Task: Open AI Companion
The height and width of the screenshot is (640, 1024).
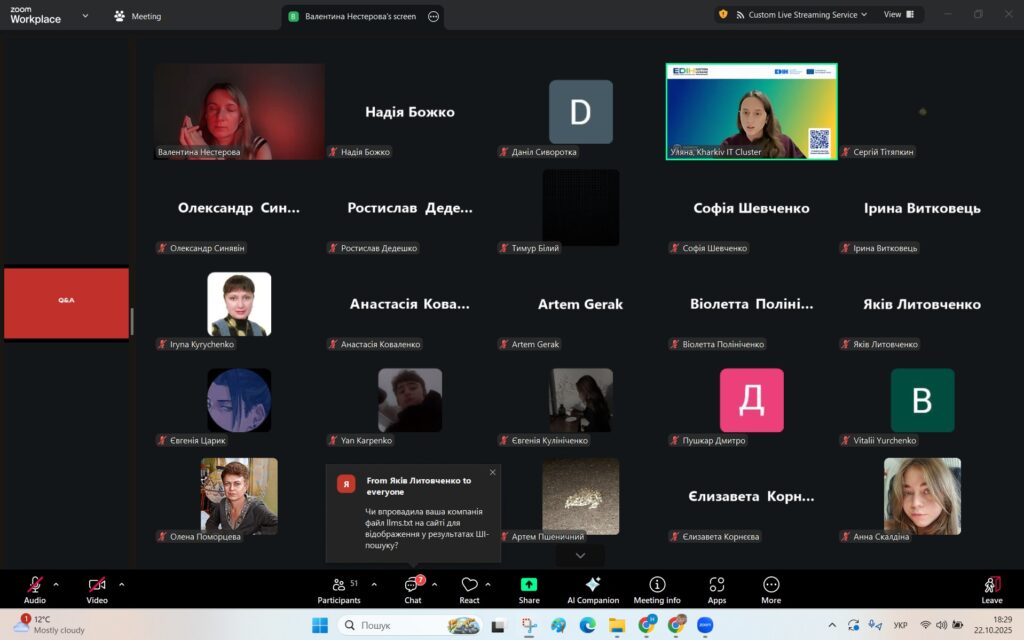Action: pos(593,588)
